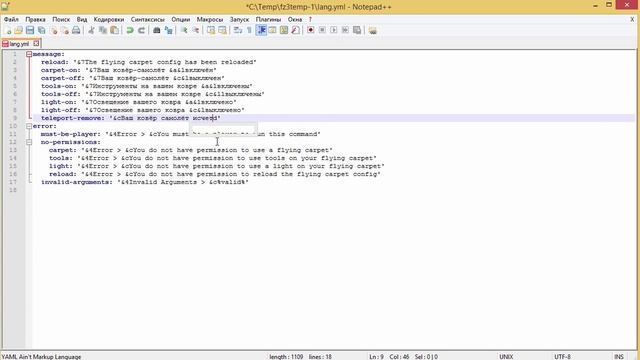Screen dimensions: 640x360
Task: Click the invalid-arguments: line text
Action: (x=144, y=182)
